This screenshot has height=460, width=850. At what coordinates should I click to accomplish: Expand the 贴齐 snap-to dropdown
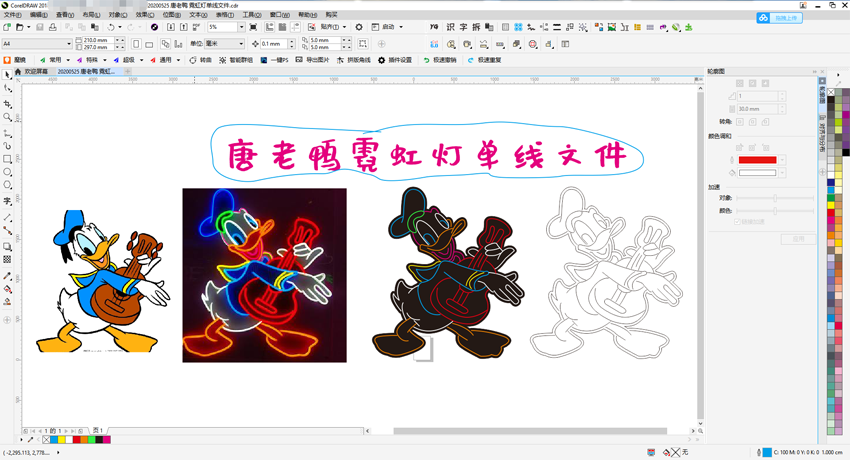coord(344,27)
